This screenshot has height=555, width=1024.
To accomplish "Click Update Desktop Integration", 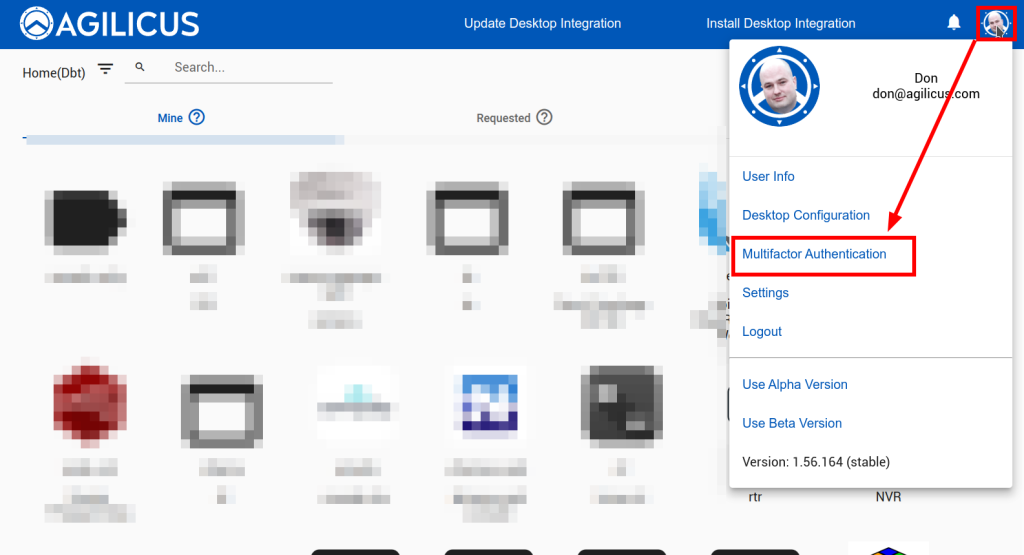I will tap(542, 24).
